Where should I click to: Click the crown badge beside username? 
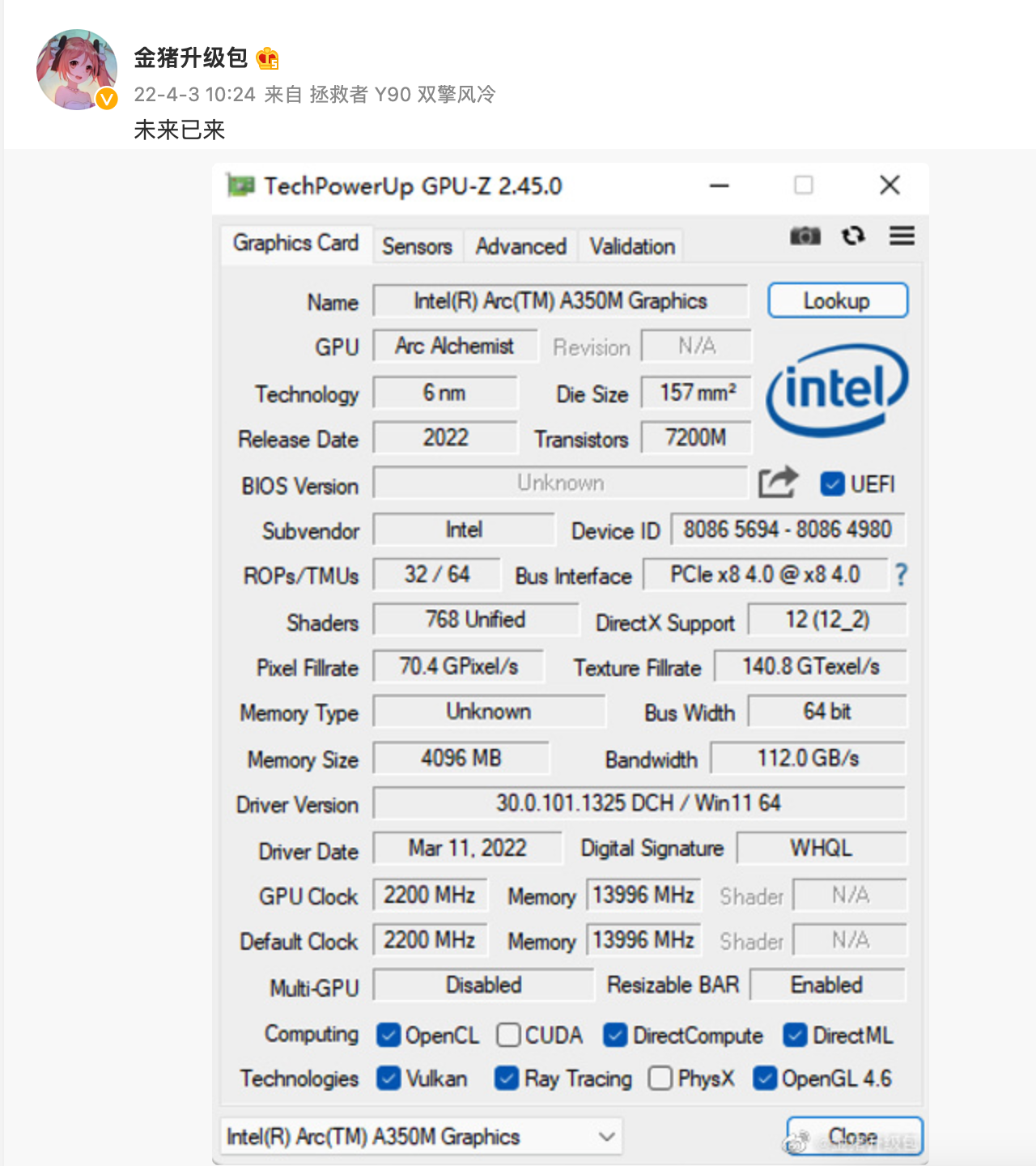pos(267,58)
